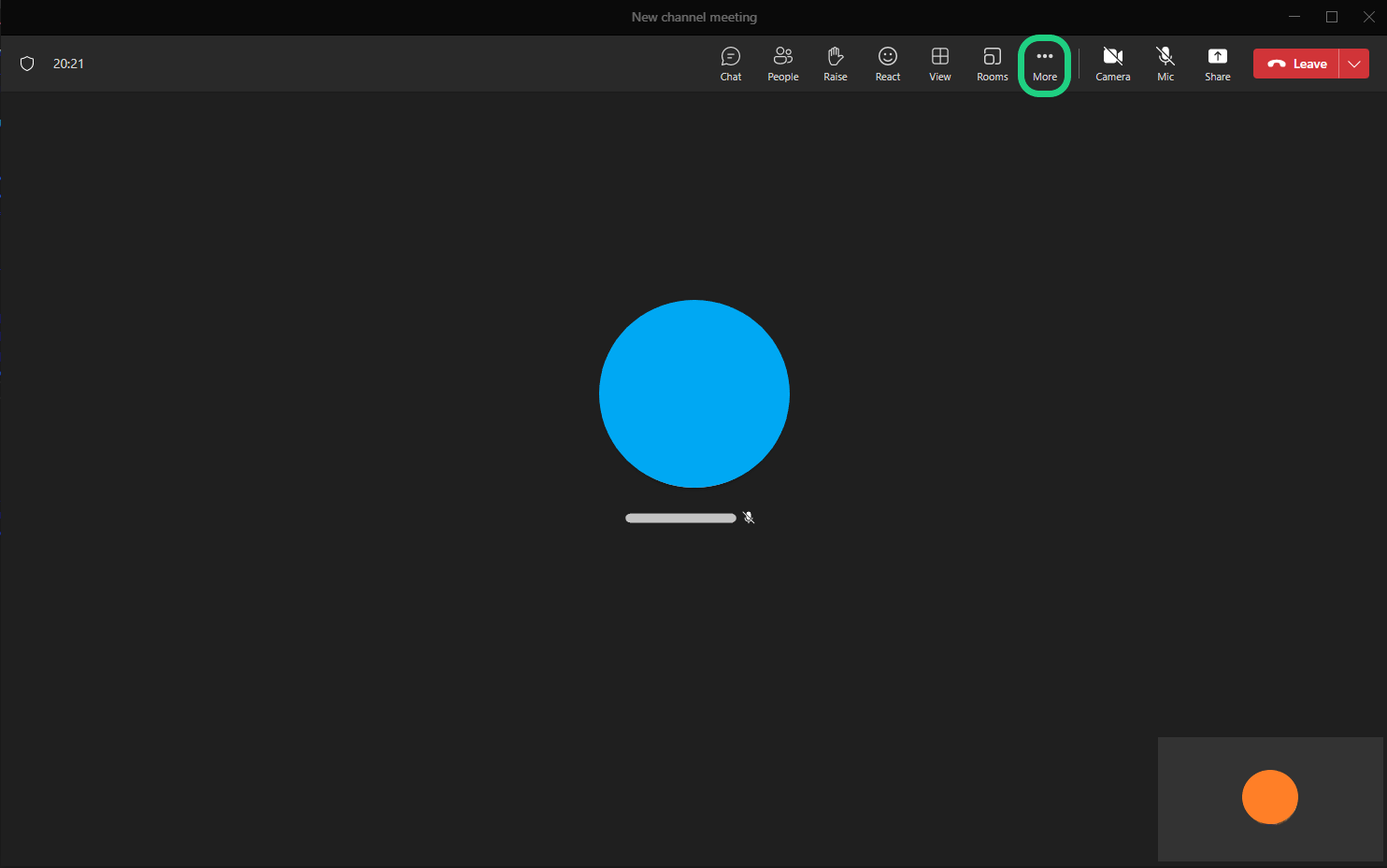Viewport: 1387px width, 868px height.
Task: Click the 20:21 meeting timer
Action: 68,64
